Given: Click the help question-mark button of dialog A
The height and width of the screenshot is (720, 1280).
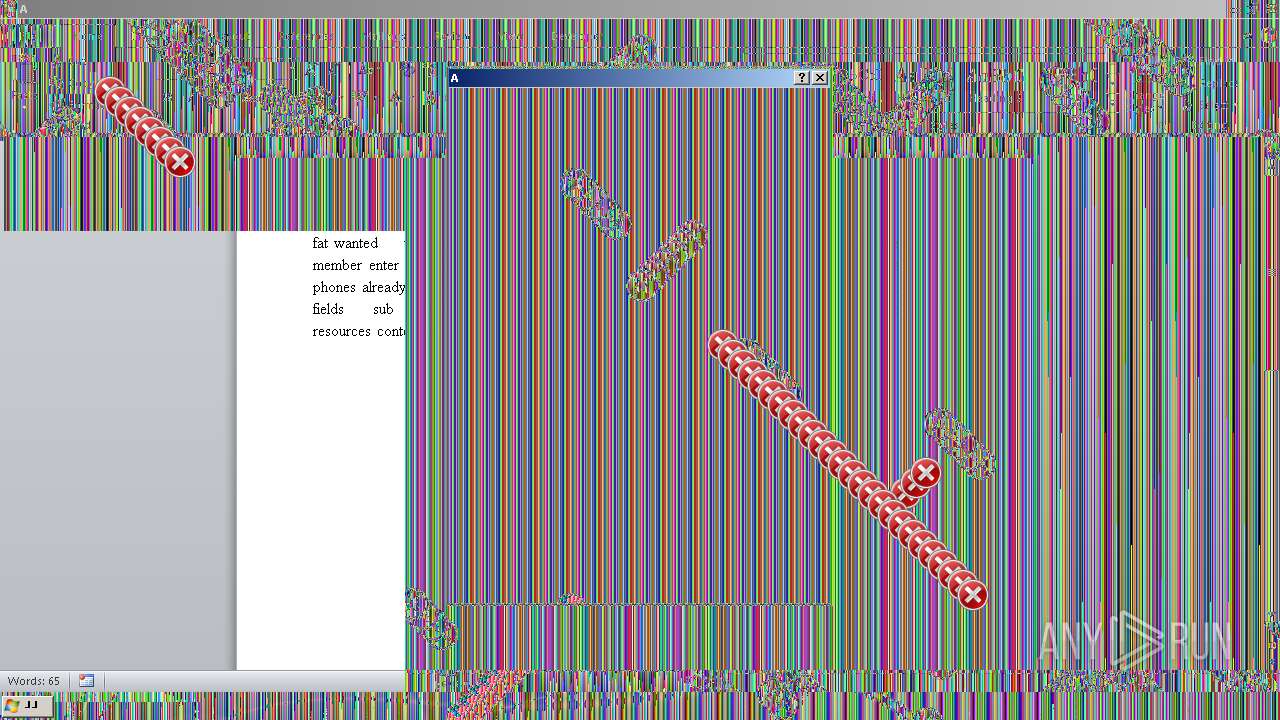Looking at the screenshot, I should (801, 78).
